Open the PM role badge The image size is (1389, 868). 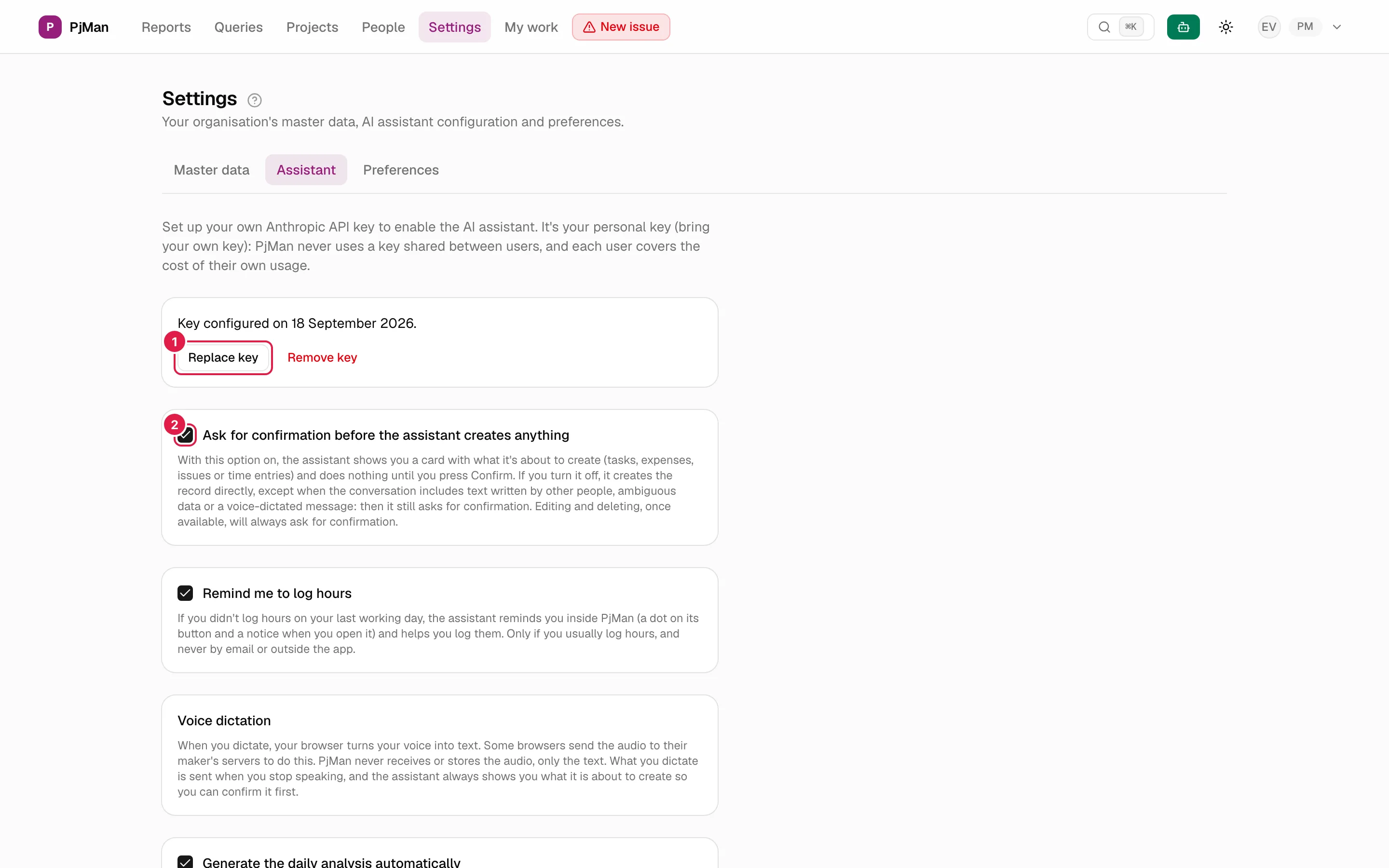(1305, 27)
